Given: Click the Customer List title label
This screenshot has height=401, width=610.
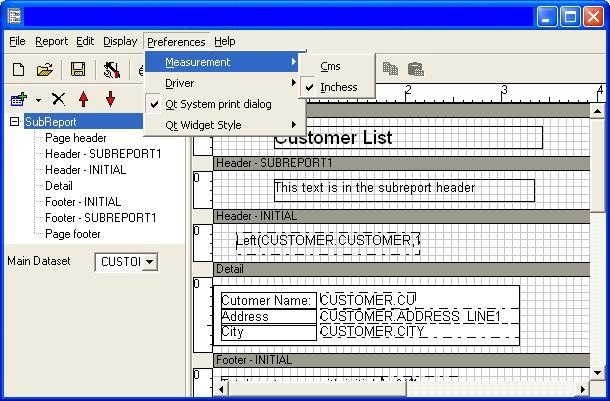Looking at the screenshot, I should coord(333,138).
